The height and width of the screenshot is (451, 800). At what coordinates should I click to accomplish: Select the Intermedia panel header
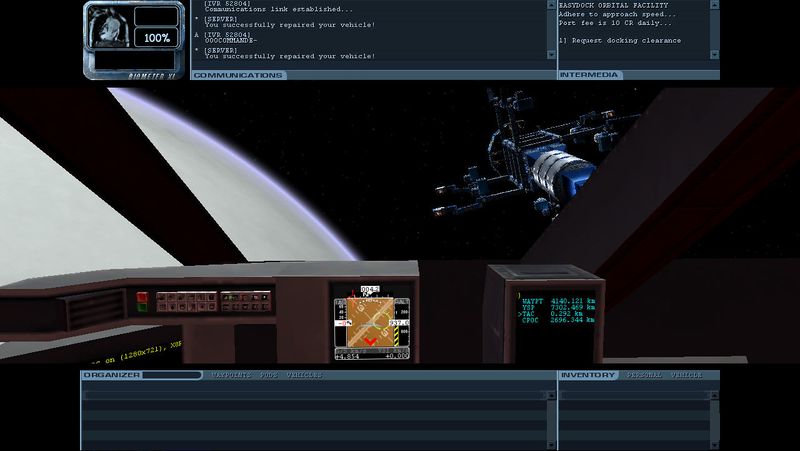[589, 75]
